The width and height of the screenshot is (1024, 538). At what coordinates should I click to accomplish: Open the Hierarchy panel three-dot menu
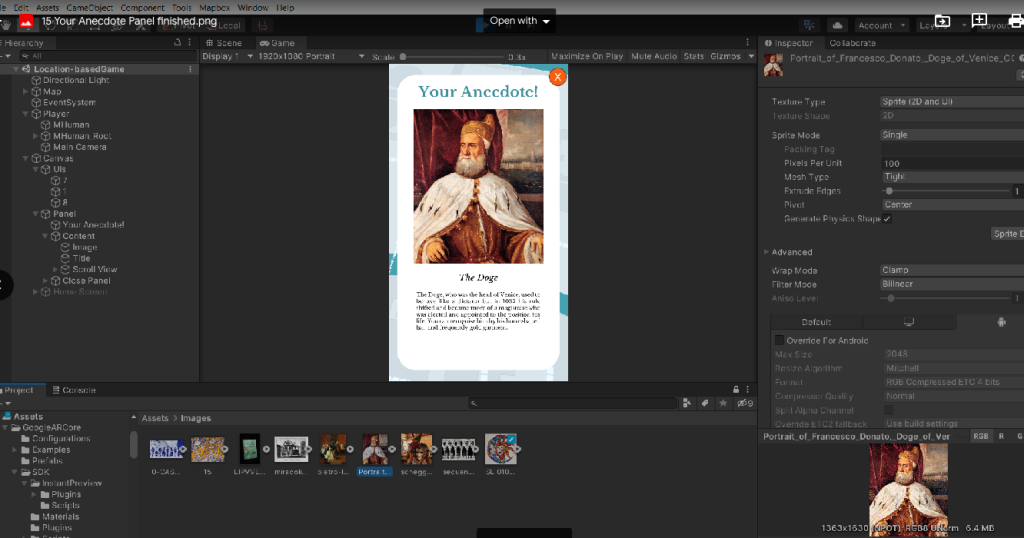click(190, 42)
